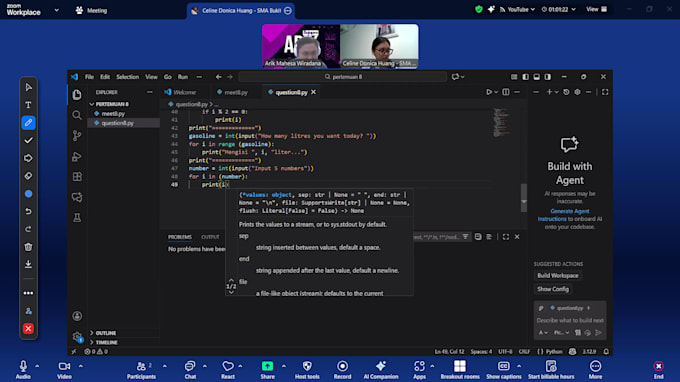Select the annotation Stamp checkmark tool
The height and width of the screenshot is (382, 680).
pyautogui.click(x=28, y=140)
